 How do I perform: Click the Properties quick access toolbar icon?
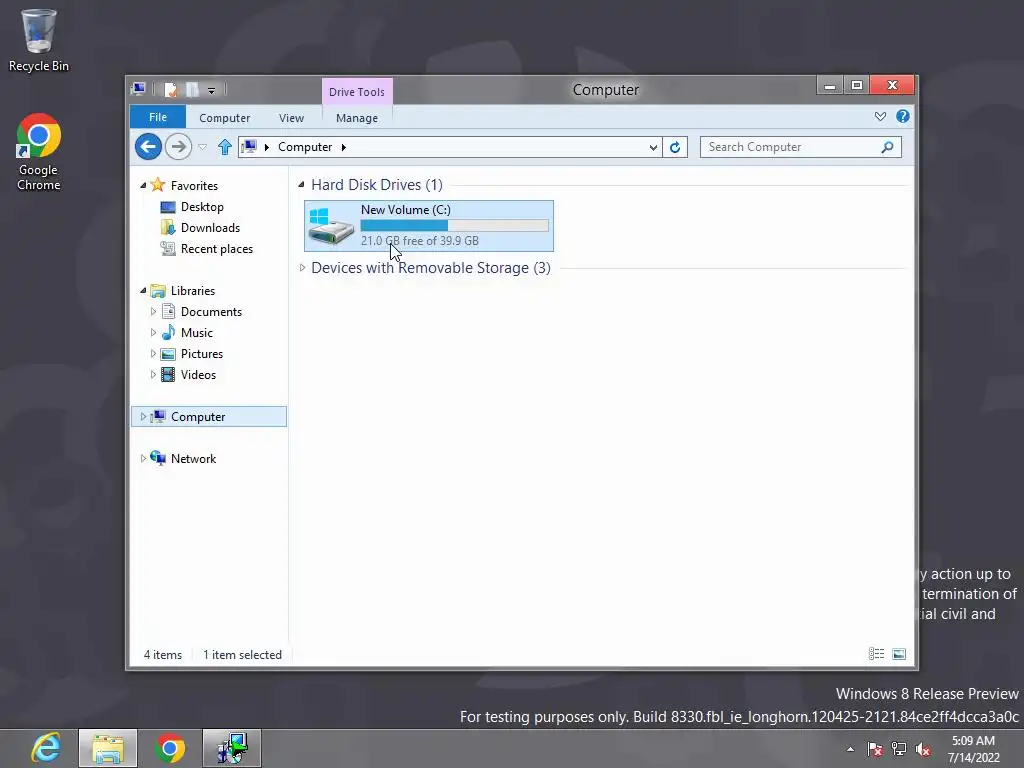click(170, 89)
